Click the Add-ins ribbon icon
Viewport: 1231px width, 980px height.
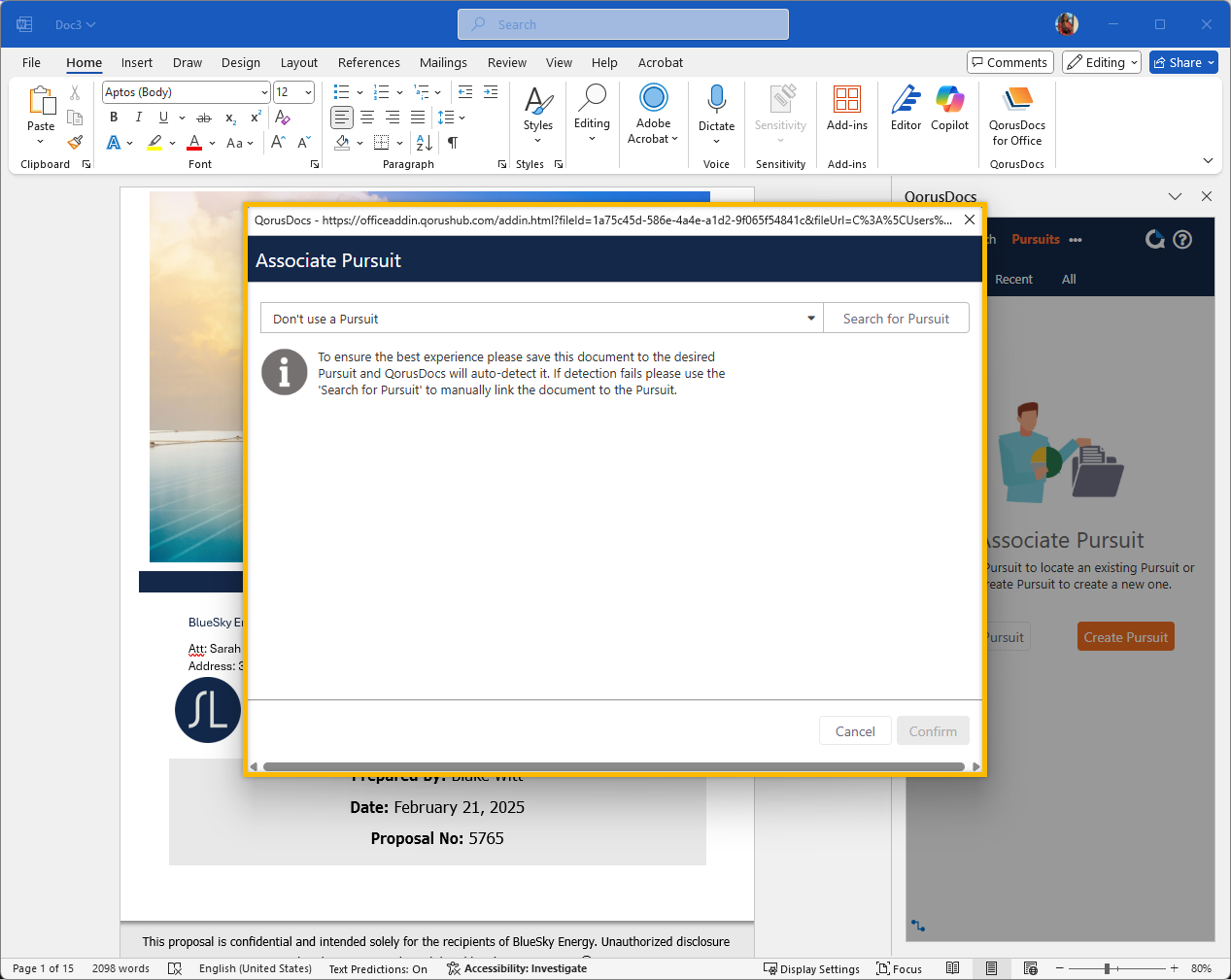(847, 108)
